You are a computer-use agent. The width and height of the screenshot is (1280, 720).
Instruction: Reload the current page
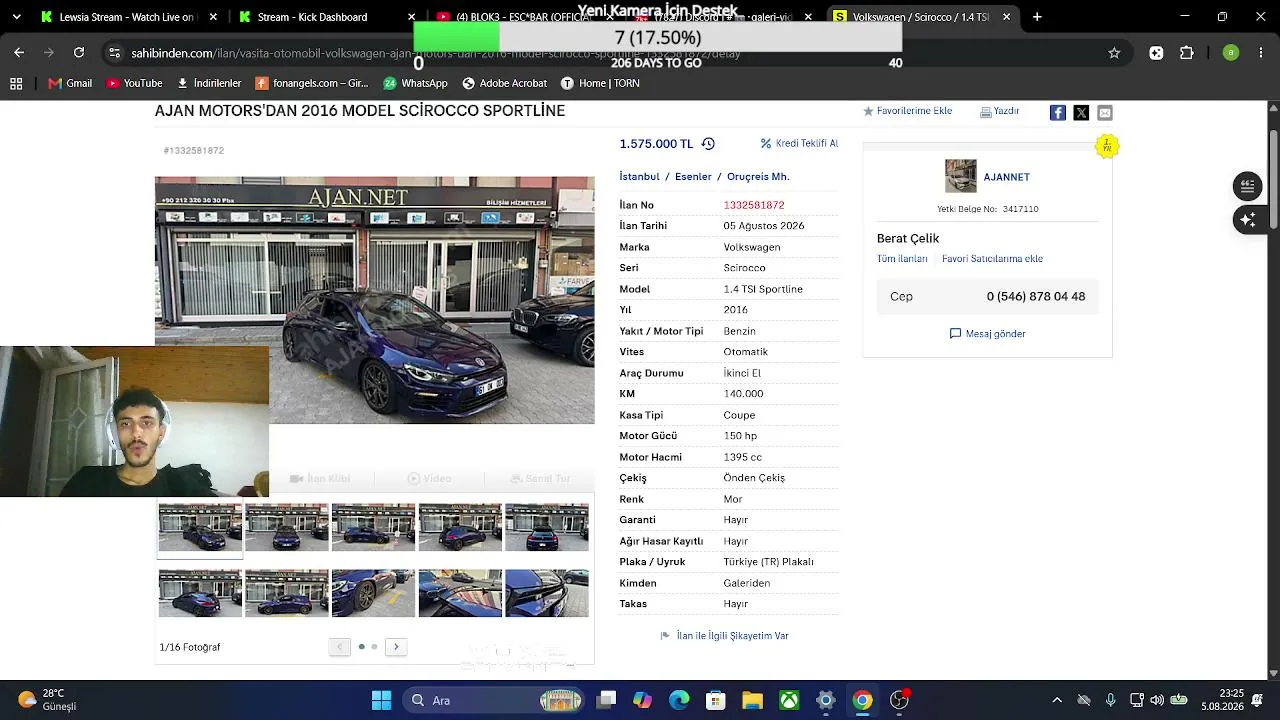79,53
